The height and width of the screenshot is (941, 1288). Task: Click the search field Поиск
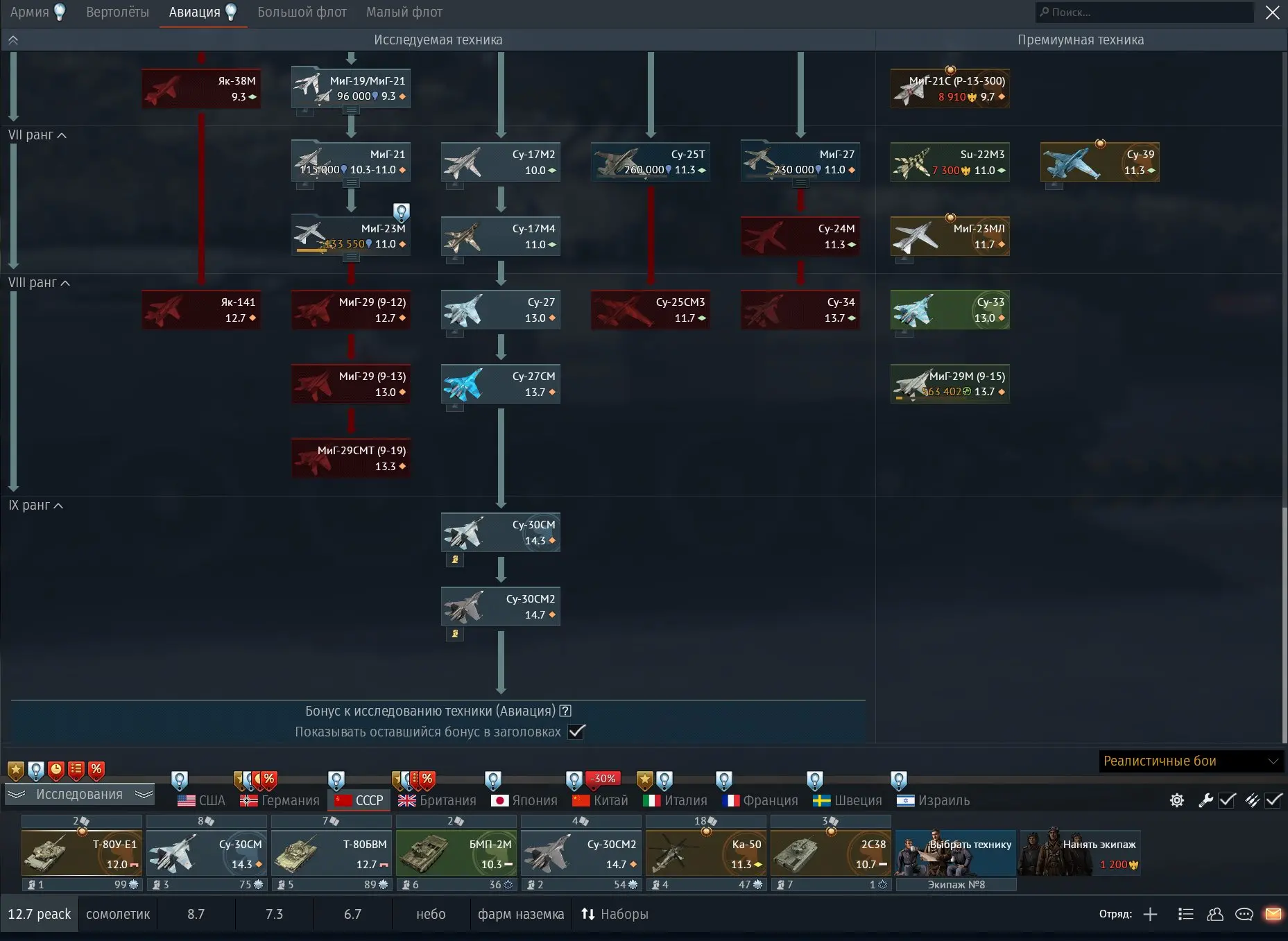click(x=1144, y=12)
